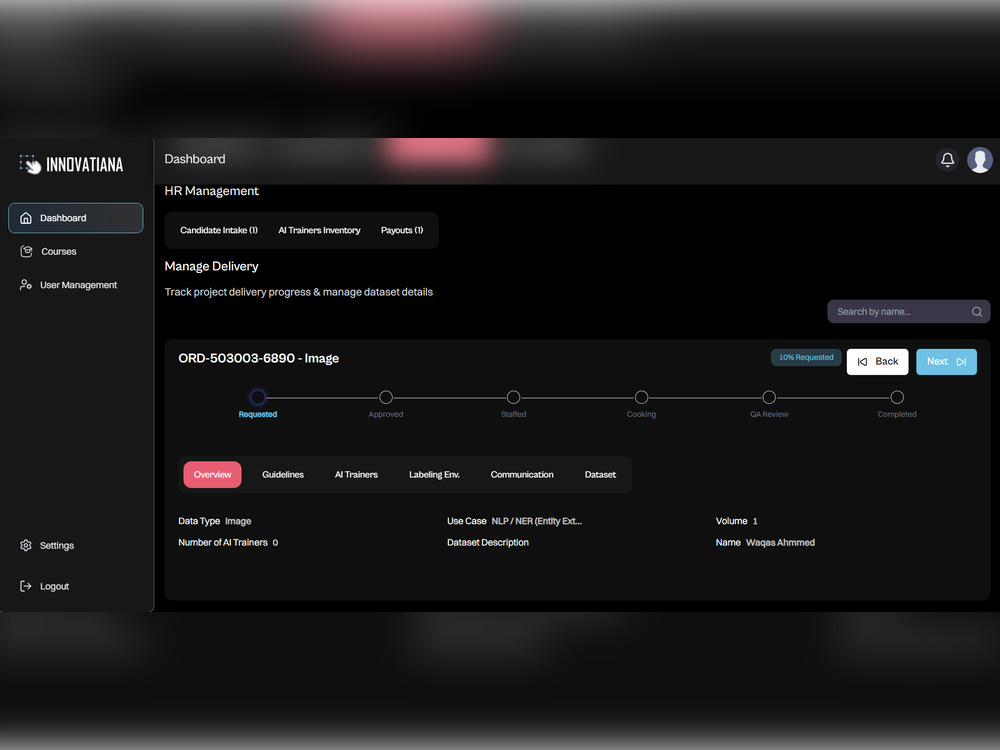
Task: Click the ORD-503003-6890 - Image title
Action: coord(258,358)
